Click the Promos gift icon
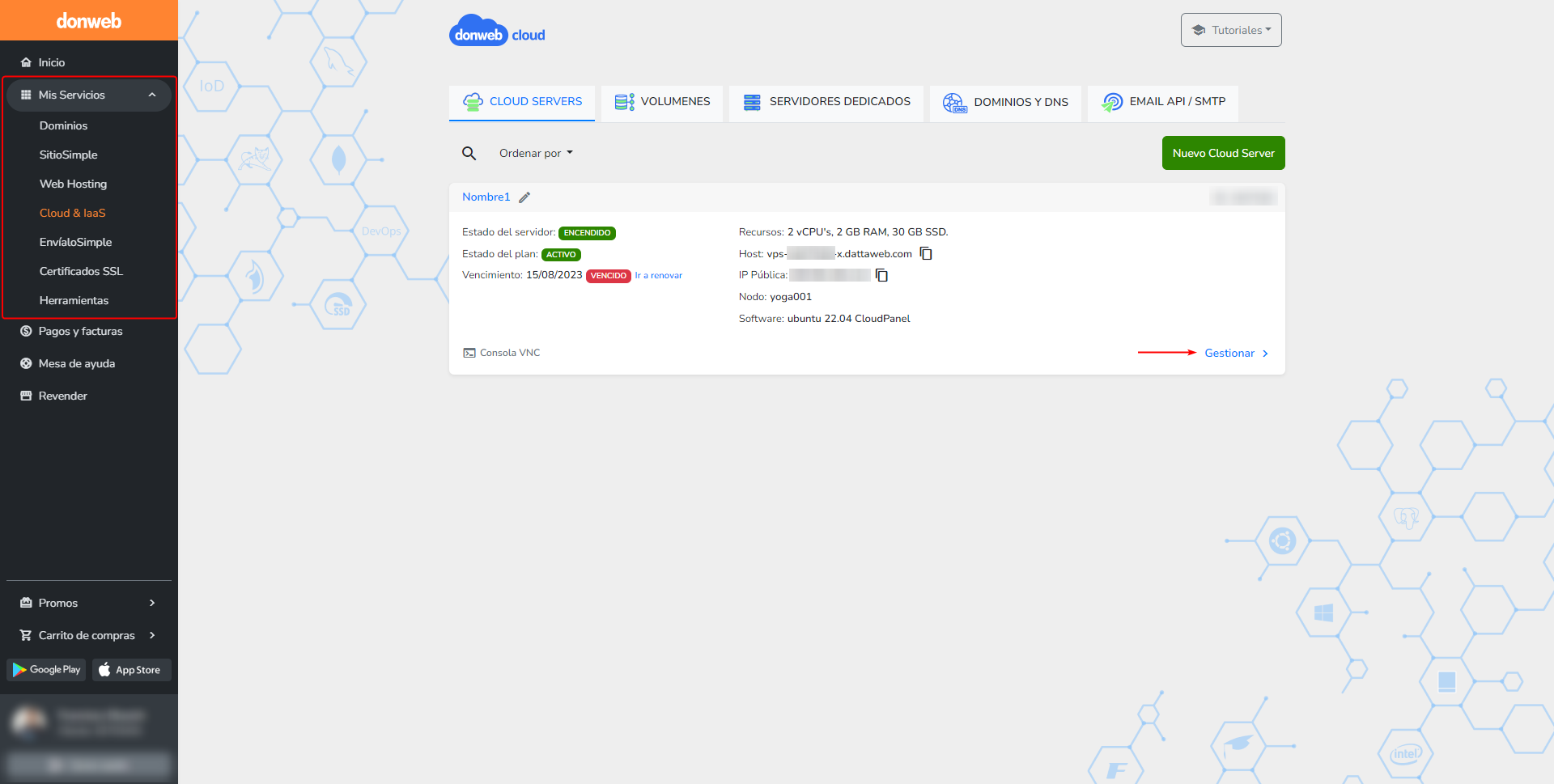Image resolution: width=1554 pixels, height=784 pixels. (26, 603)
